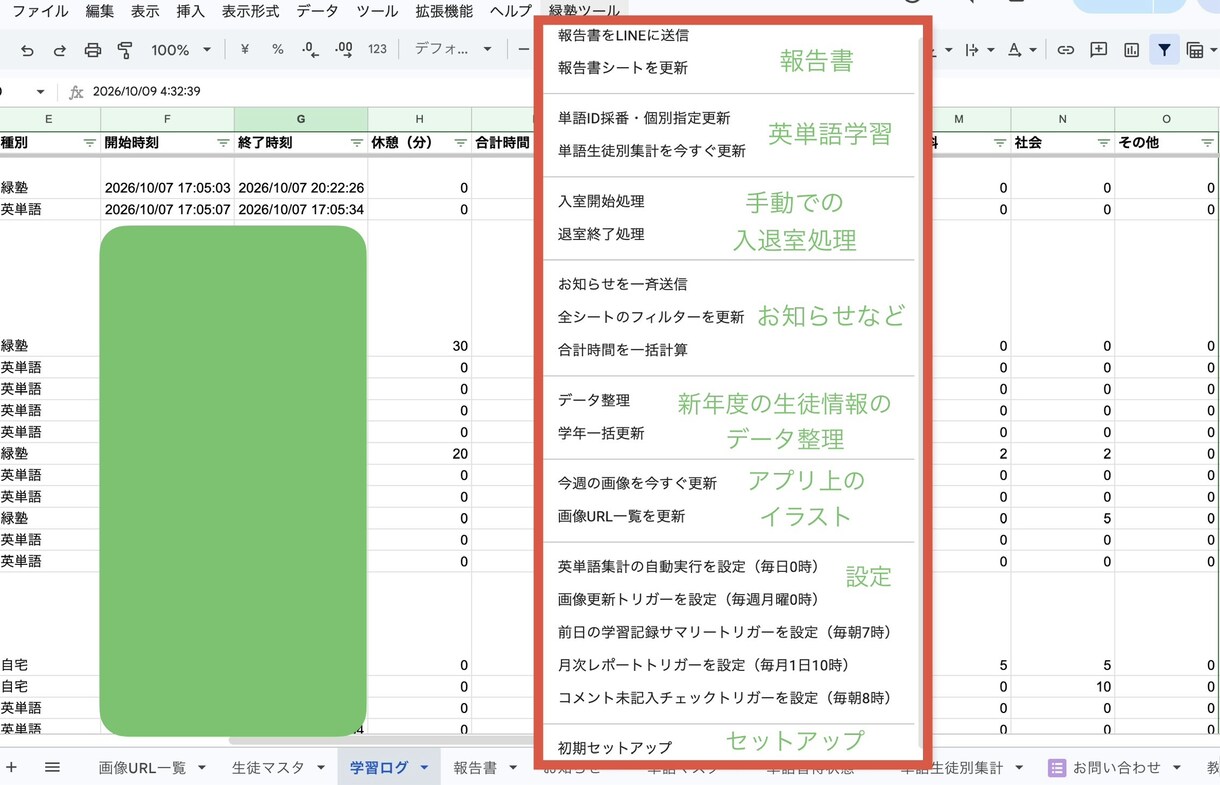
Task: Click the formula bar value 2026/10/09 4:32:39
Action: 146,91
